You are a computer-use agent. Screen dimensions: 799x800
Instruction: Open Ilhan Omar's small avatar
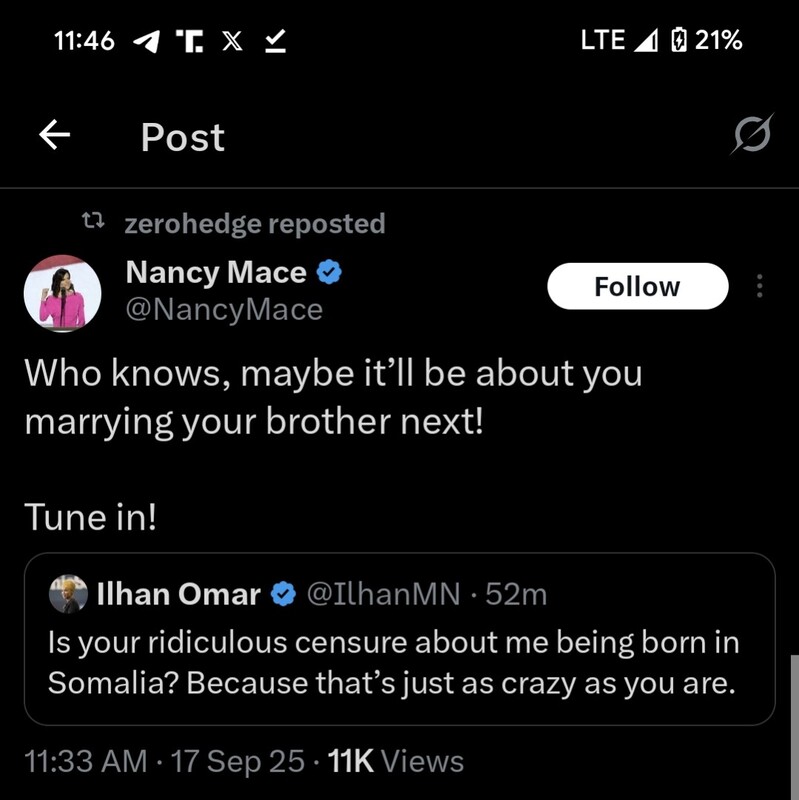pyautogui.click(x=68, y=594)
